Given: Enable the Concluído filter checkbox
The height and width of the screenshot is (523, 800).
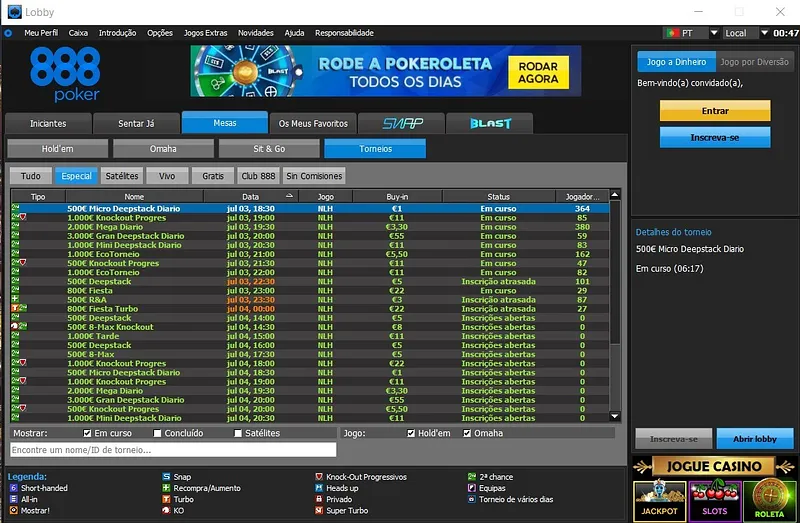Looking at the screenshot, I should pos(158,433).
